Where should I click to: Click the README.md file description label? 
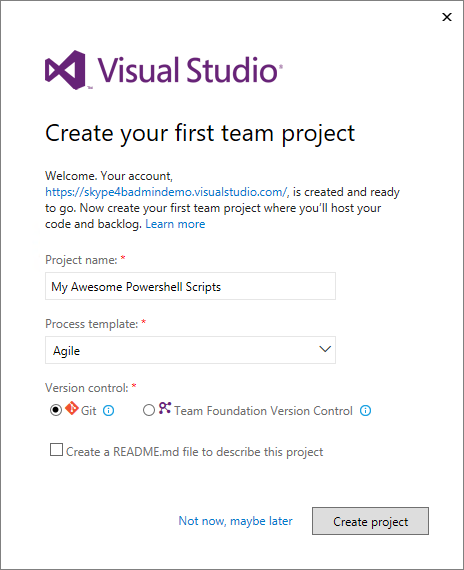tap(194, 452)
